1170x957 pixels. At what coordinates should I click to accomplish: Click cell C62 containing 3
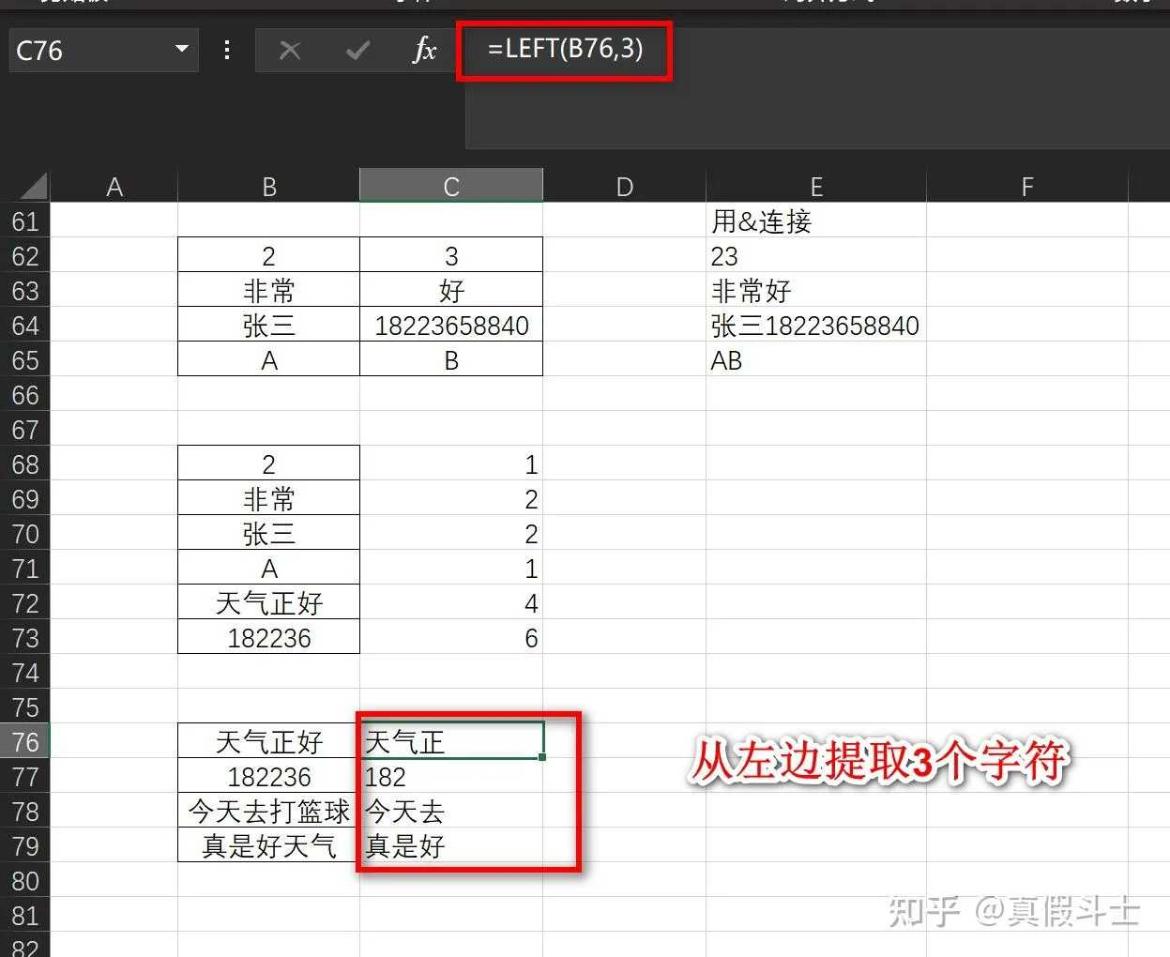coord(451,255)
